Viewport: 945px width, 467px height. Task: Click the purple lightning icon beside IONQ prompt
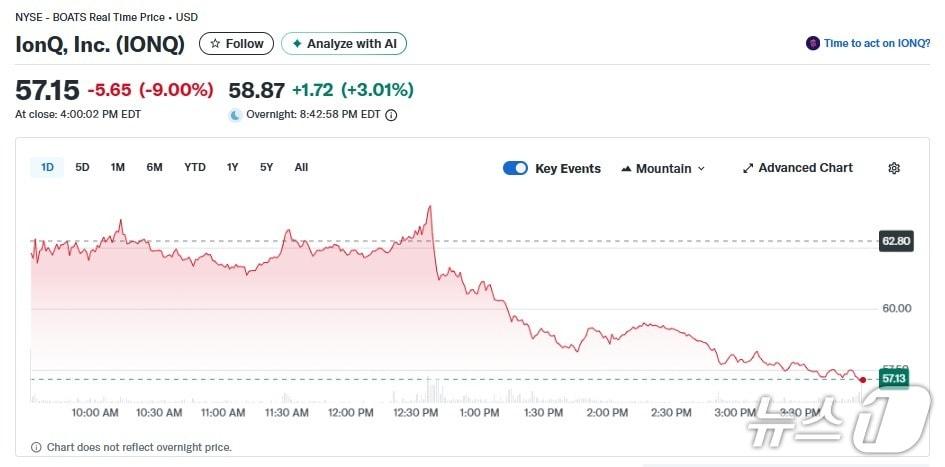click(x=813, y=44)
